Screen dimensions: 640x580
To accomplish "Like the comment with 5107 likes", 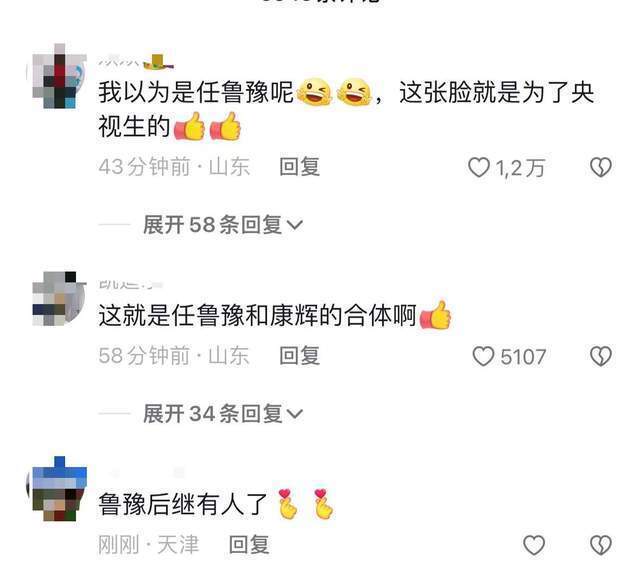I will click(483, 356).
